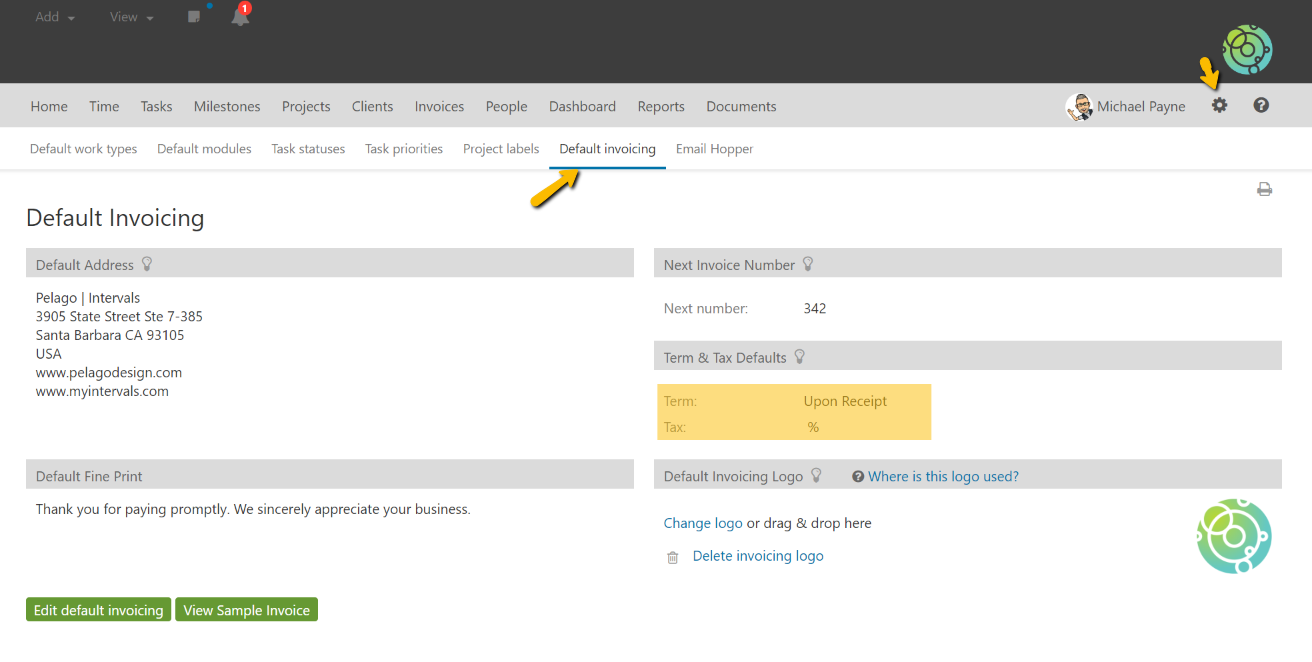Click the help question mark icon
This screenshot has width=1312, height=662.
coord(1261,105)
